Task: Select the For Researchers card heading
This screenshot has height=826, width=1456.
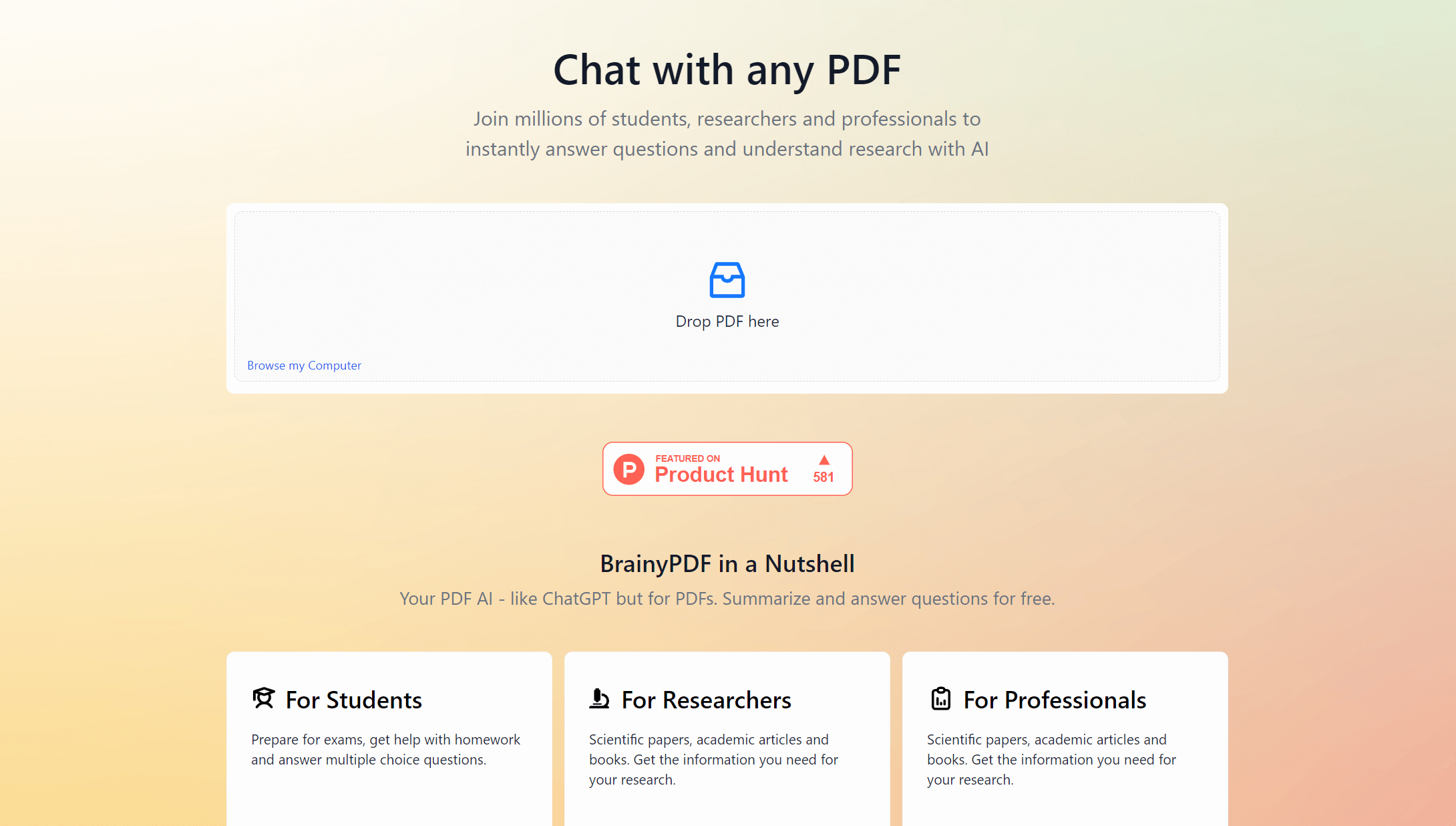Action: tap(706, 700)
